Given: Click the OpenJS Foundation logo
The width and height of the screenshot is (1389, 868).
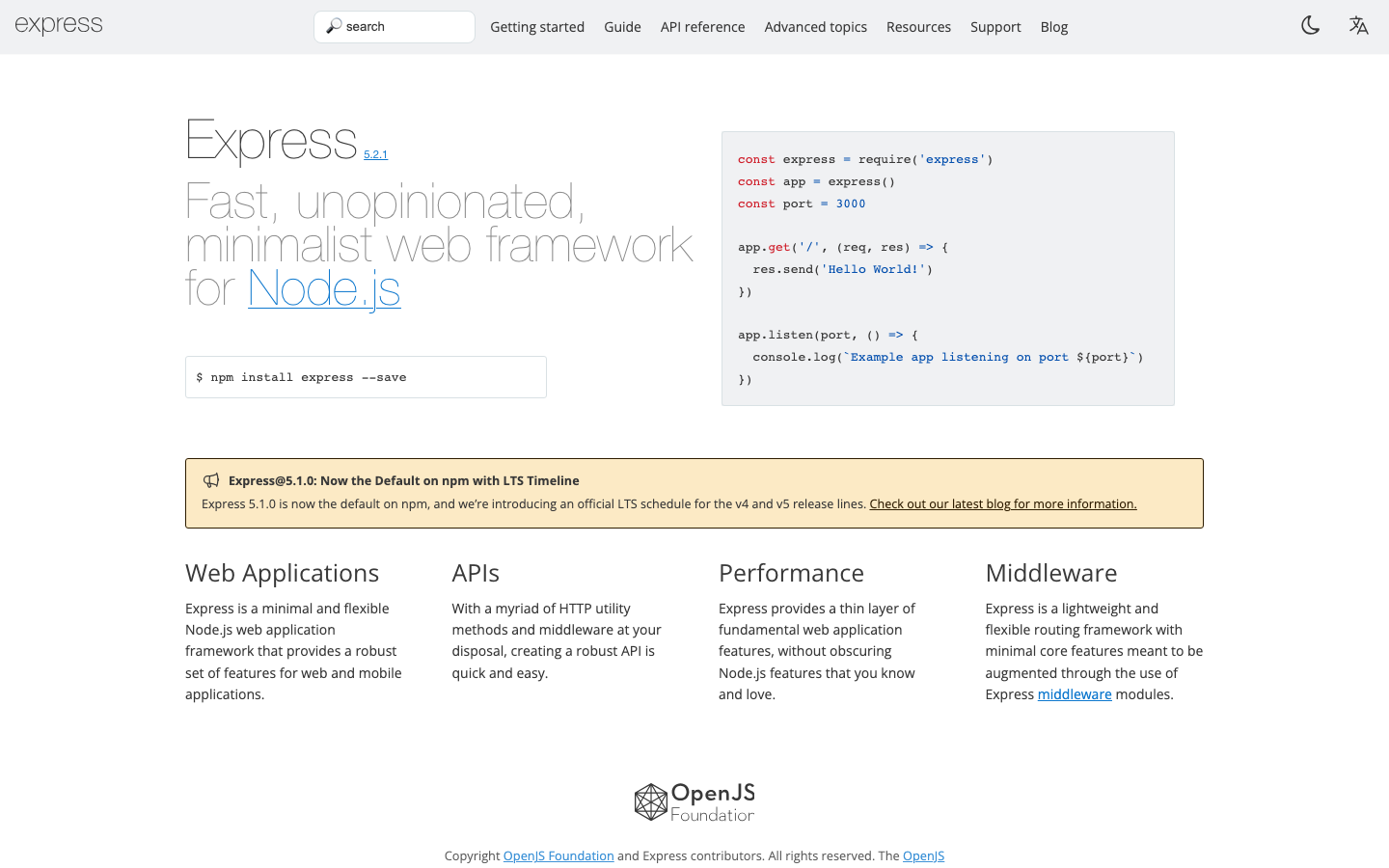Looking at the screenshot, I should [x=694, y=801].
